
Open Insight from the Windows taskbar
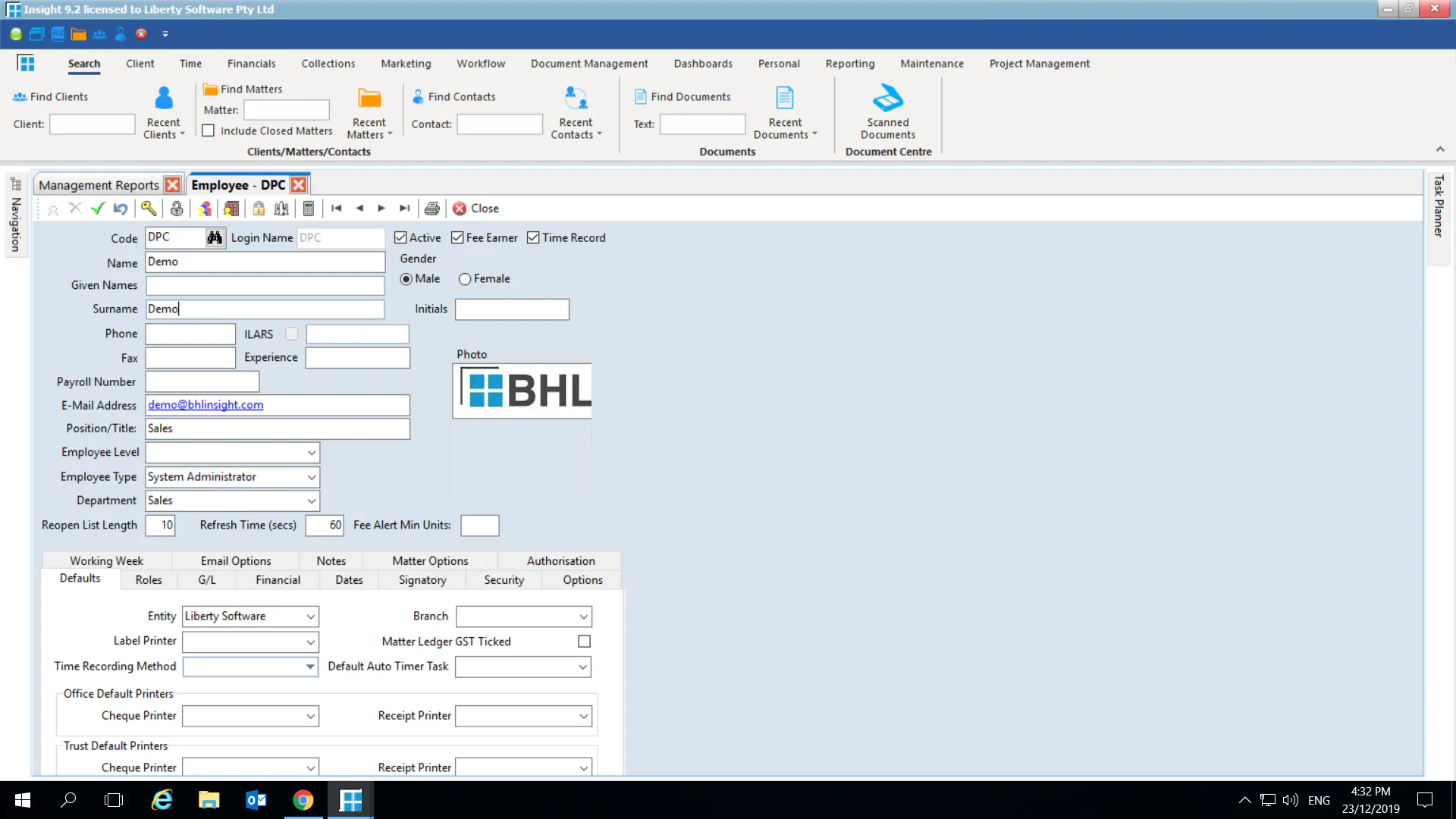tap(350, 799)
